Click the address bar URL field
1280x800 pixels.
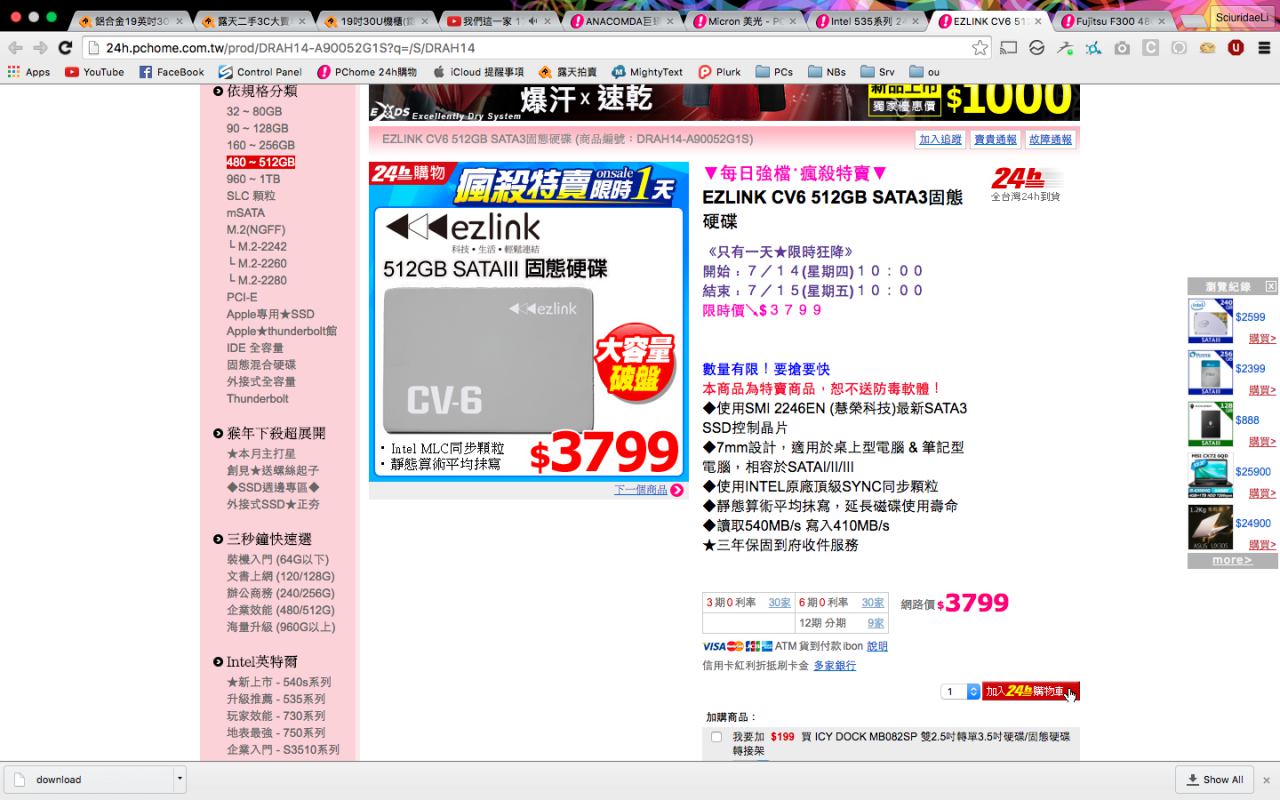coord(530,47)
